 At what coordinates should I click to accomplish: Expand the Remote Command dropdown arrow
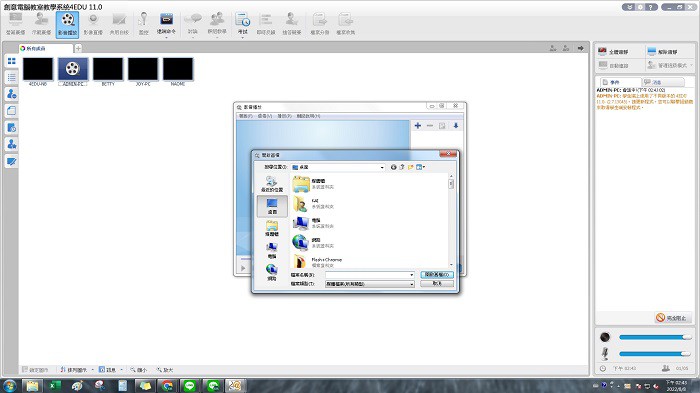tap(167, 37)
